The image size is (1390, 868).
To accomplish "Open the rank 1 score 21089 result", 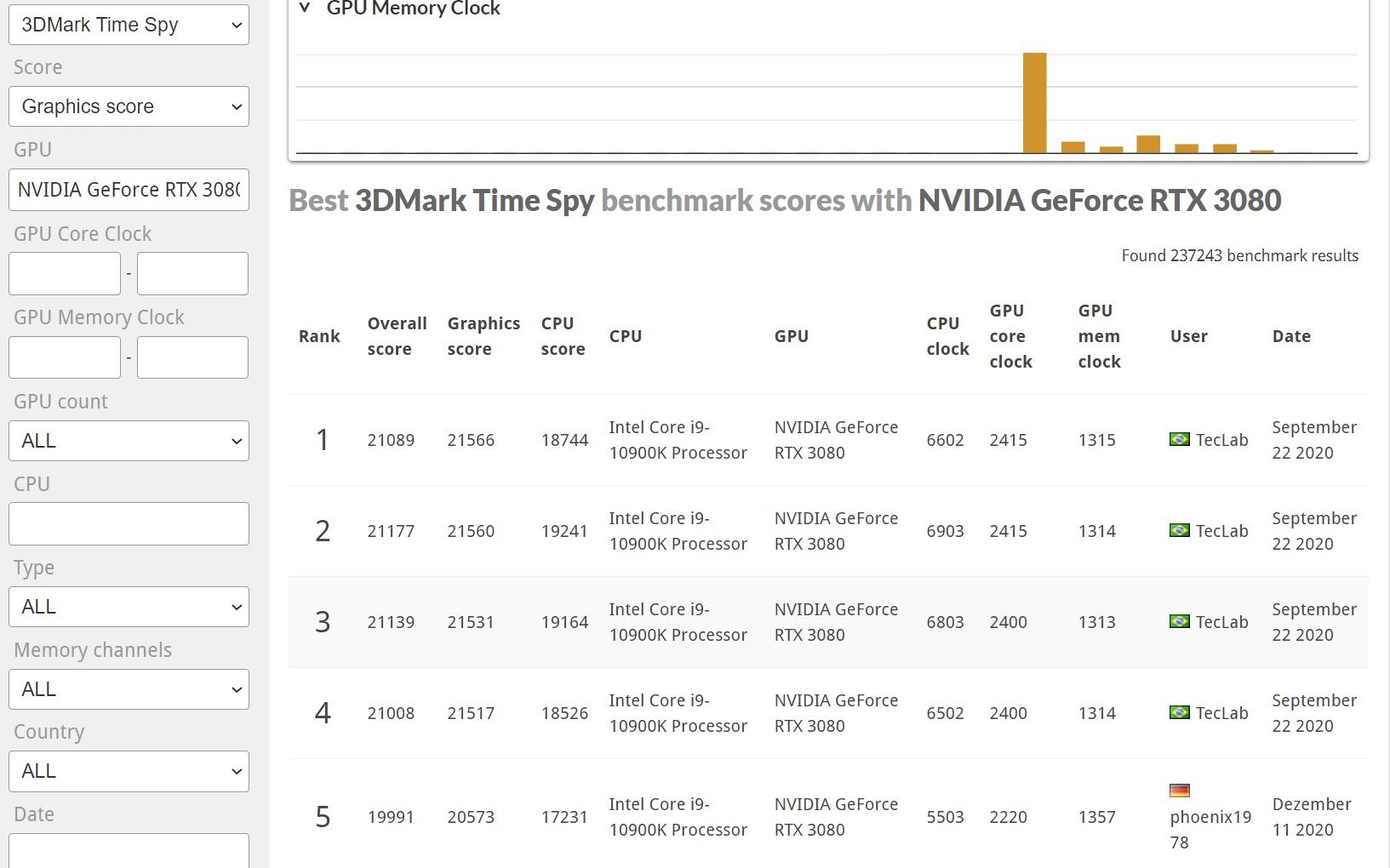I will [x=391, y=440].
